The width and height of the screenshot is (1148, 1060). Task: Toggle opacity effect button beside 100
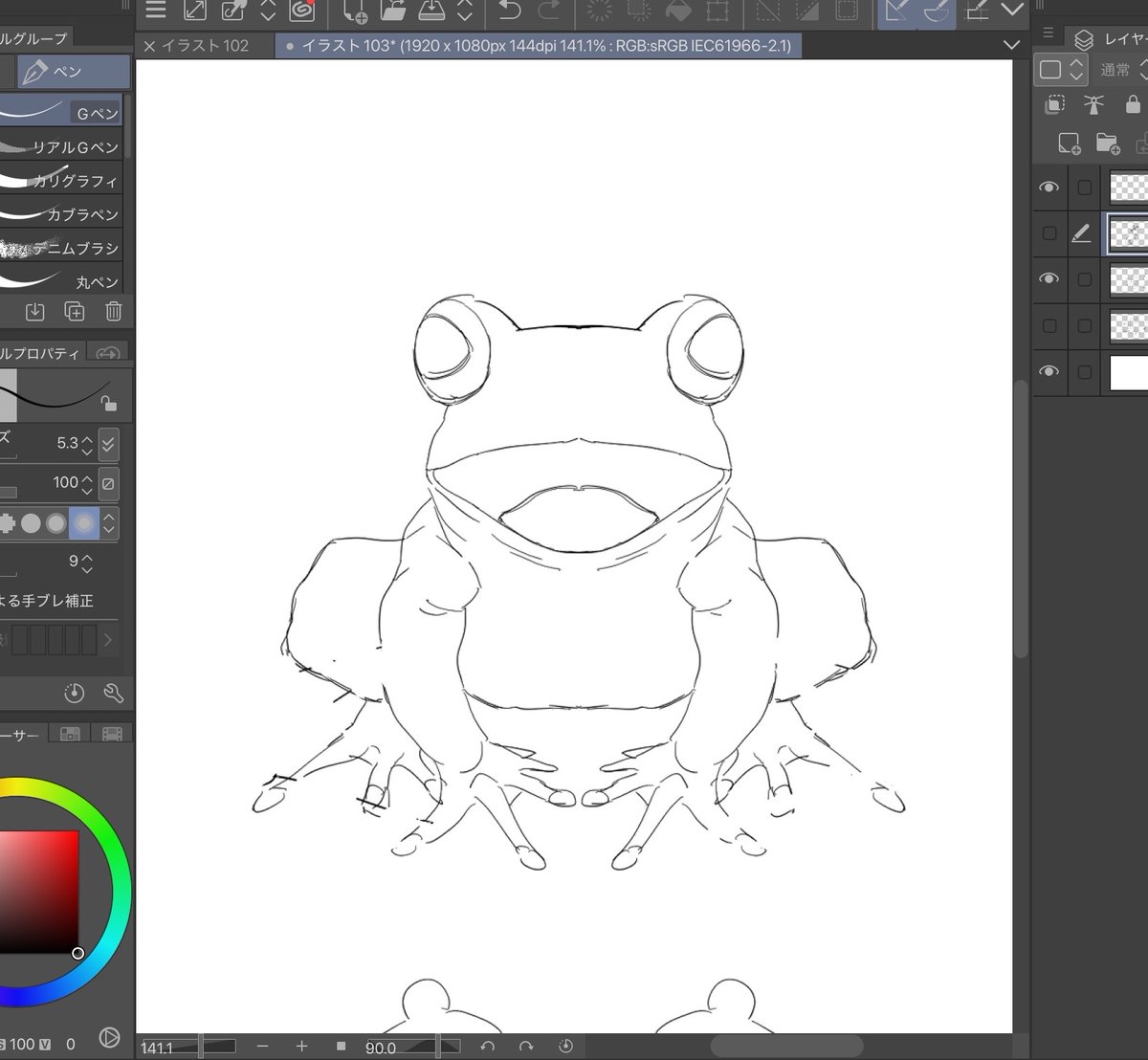(108, 483)
